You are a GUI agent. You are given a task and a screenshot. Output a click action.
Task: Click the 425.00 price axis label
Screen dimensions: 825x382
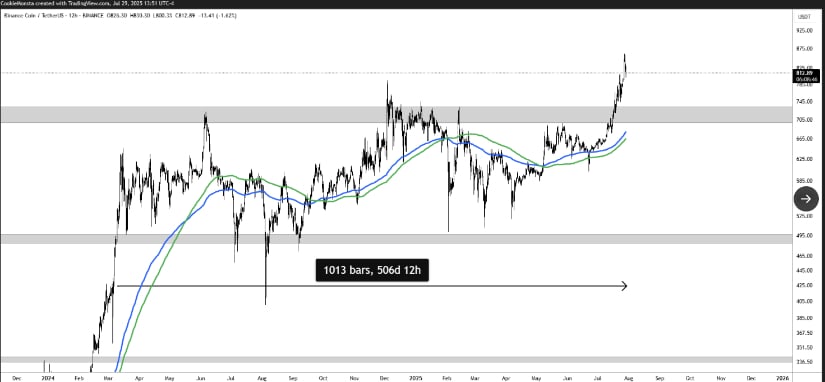(804, 285)
